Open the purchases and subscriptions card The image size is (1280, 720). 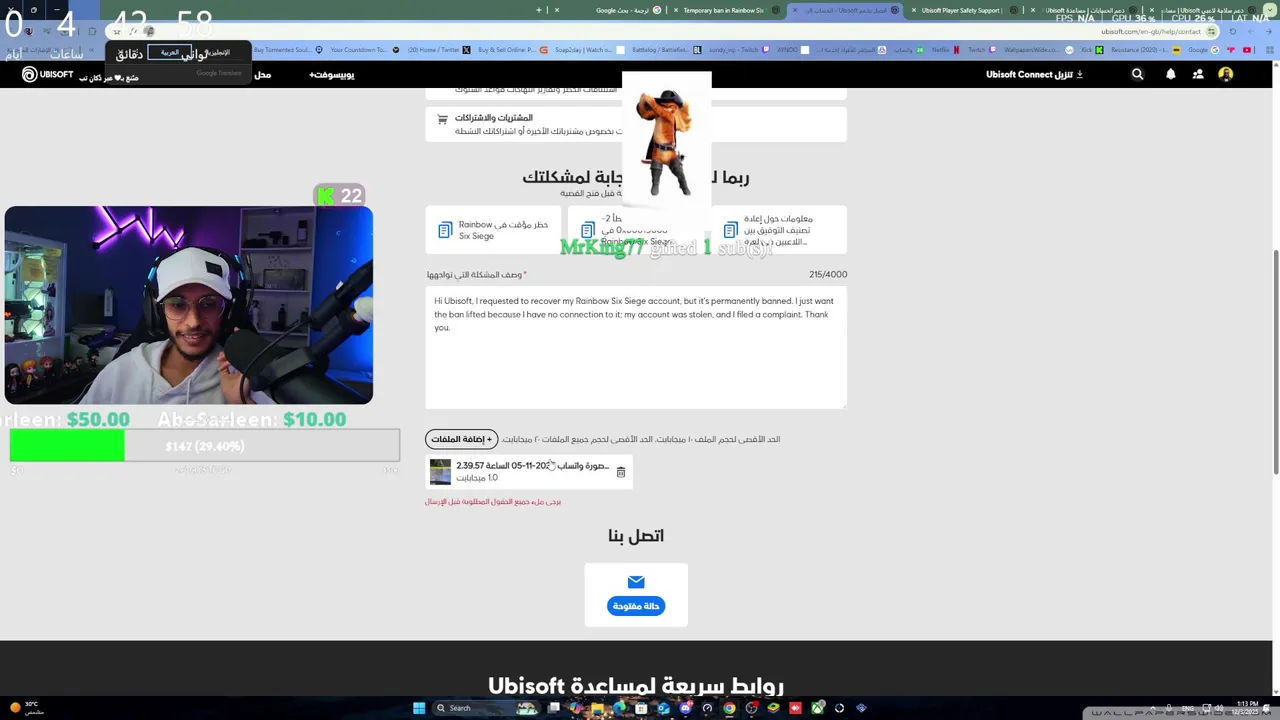pyautogui.click(x=636, y=124)
